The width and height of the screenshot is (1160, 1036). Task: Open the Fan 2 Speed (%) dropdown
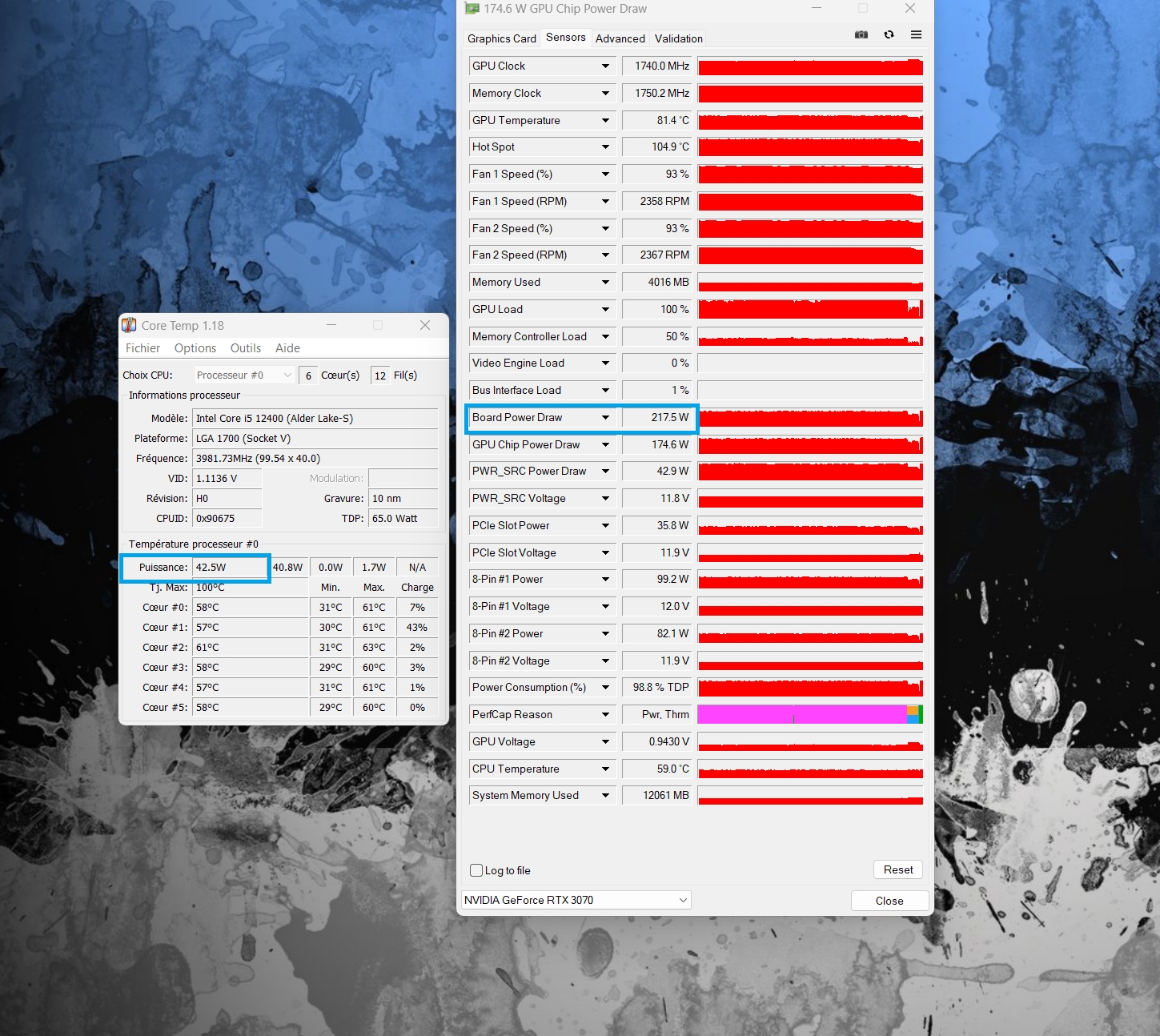click(x=605, y=228)
